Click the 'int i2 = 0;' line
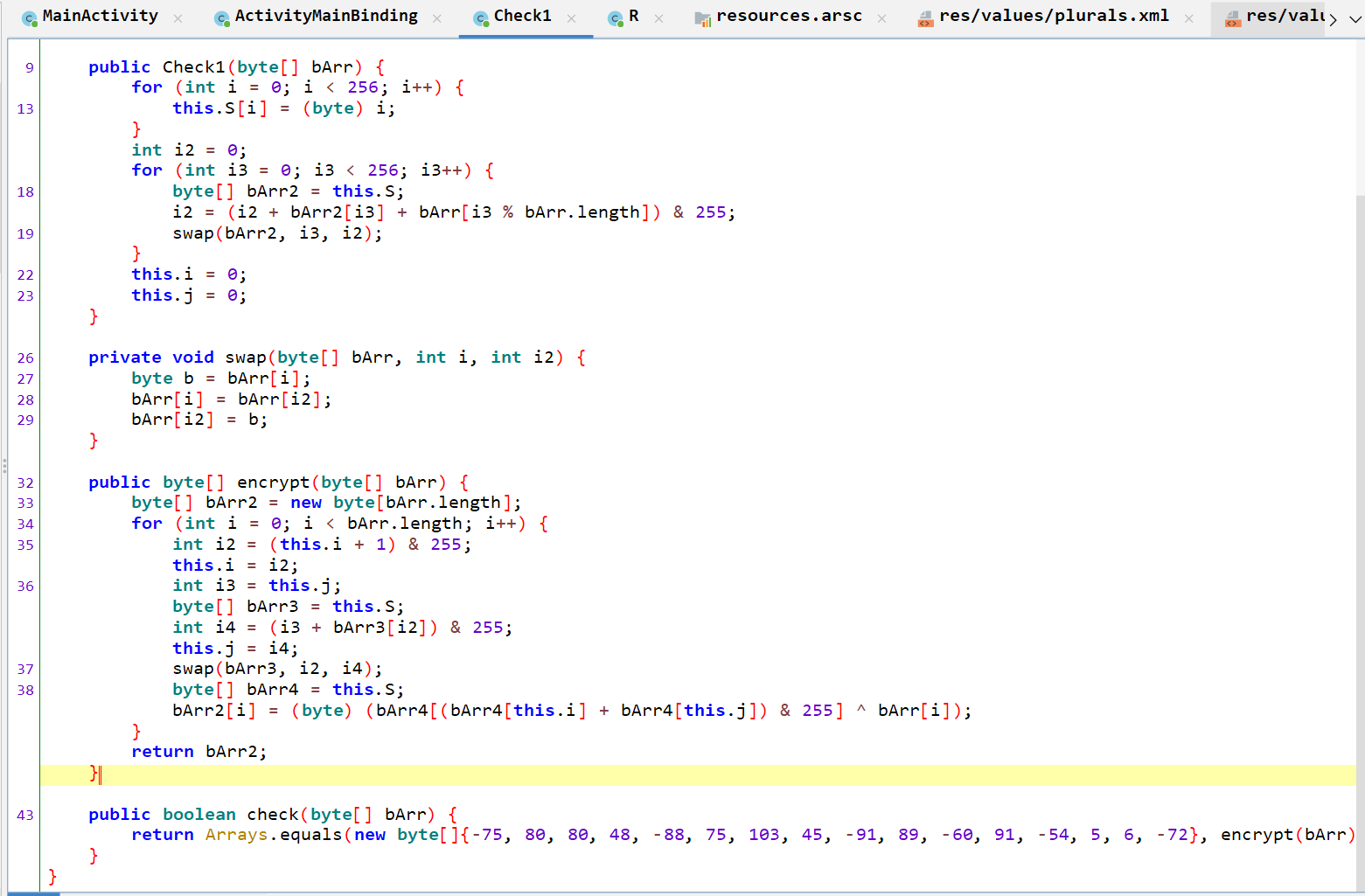Screen dimensions: 1365x896 pyautogui.click(x=189, y=149)
